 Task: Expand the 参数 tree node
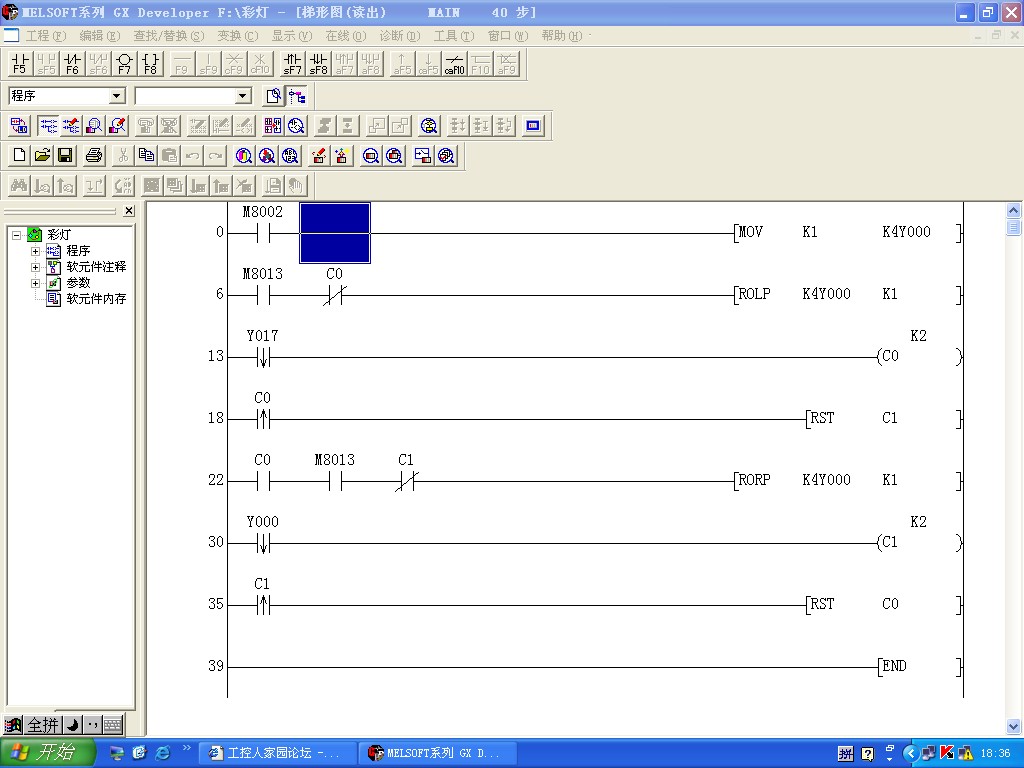[36, 283]
